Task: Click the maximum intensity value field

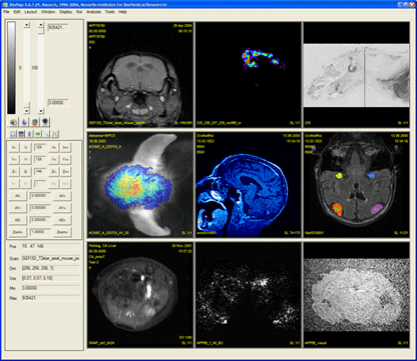Action: [x=51, y=298]
